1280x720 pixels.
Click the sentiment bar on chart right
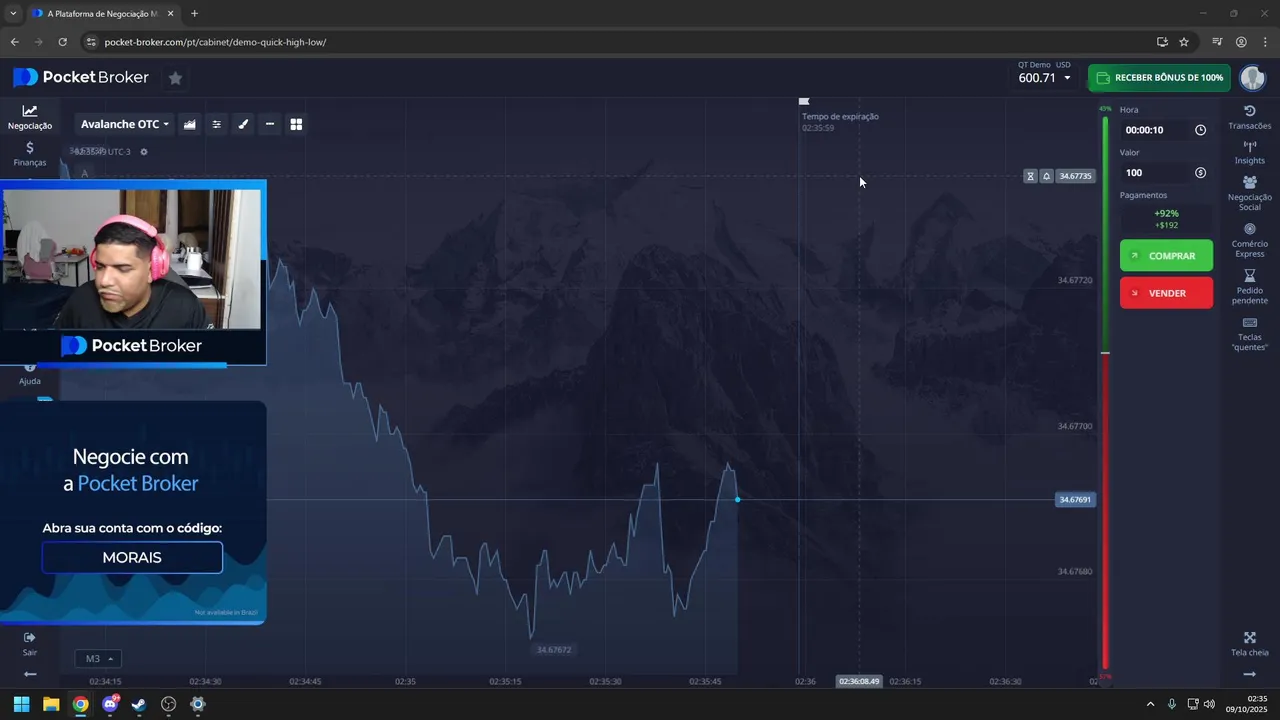pos(1105,390)
